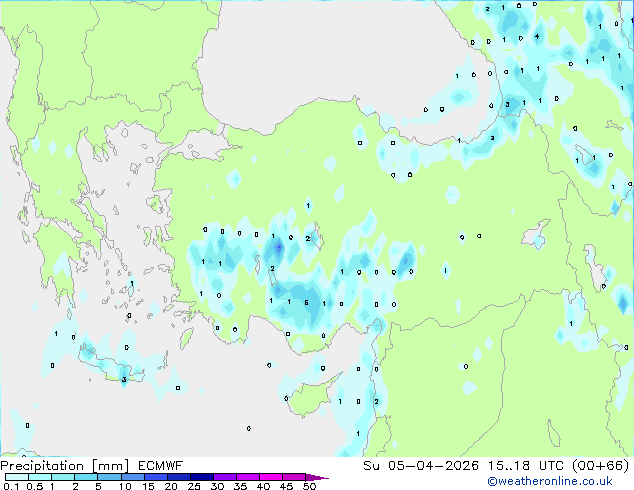This screenshot has width=634, height=490.
Task: Click the 0.1–0.5 mm legend color swatch
Action: (x=17, y=477)
